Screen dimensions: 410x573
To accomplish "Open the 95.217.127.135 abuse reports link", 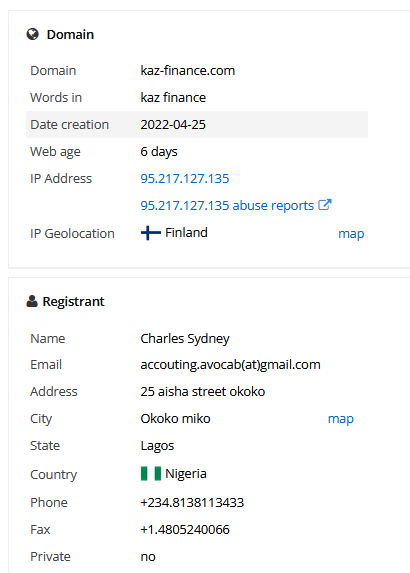I will (227, 205).
